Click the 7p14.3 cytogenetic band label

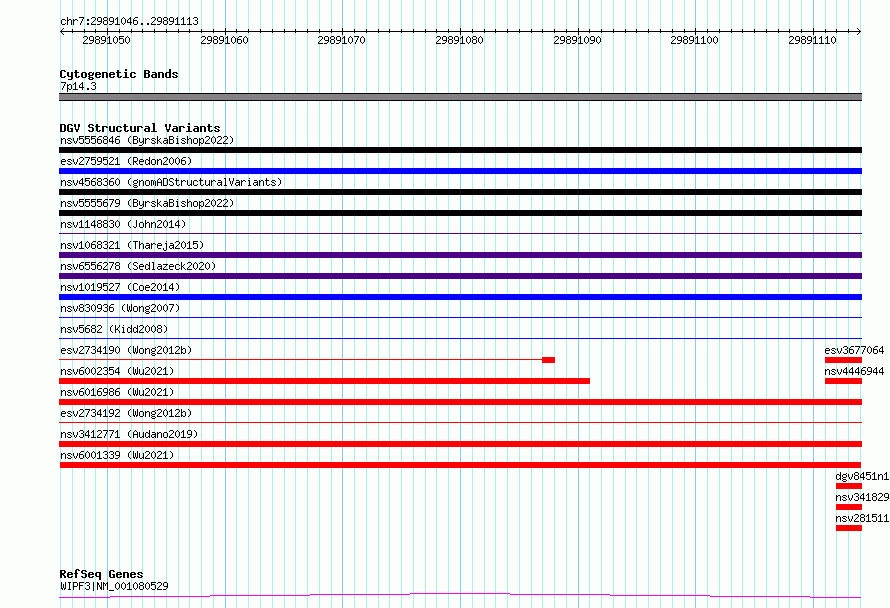click(78, 86)
